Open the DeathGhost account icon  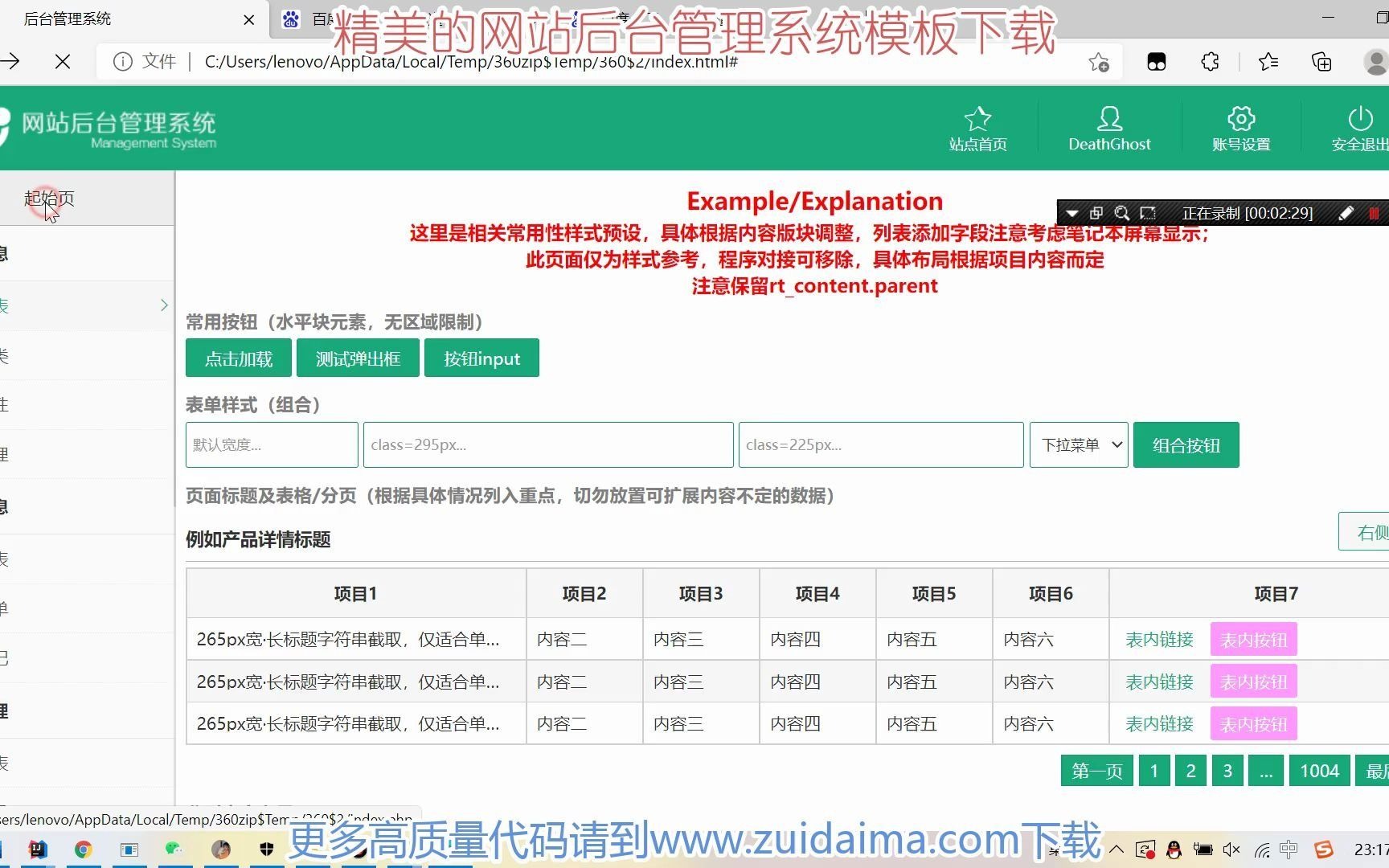[1109, 119]
